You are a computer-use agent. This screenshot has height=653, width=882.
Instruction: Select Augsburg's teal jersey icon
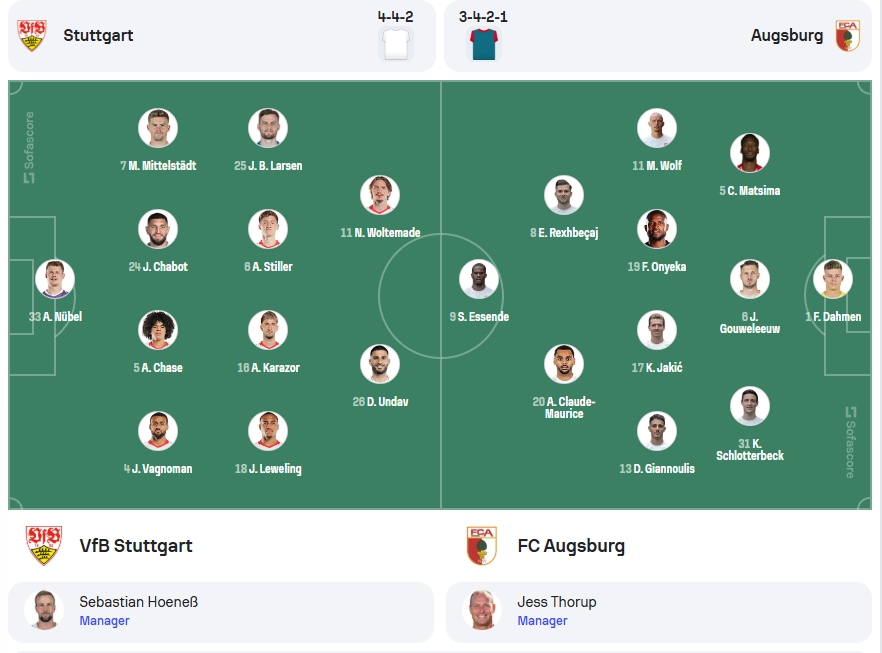pos(484,44)
